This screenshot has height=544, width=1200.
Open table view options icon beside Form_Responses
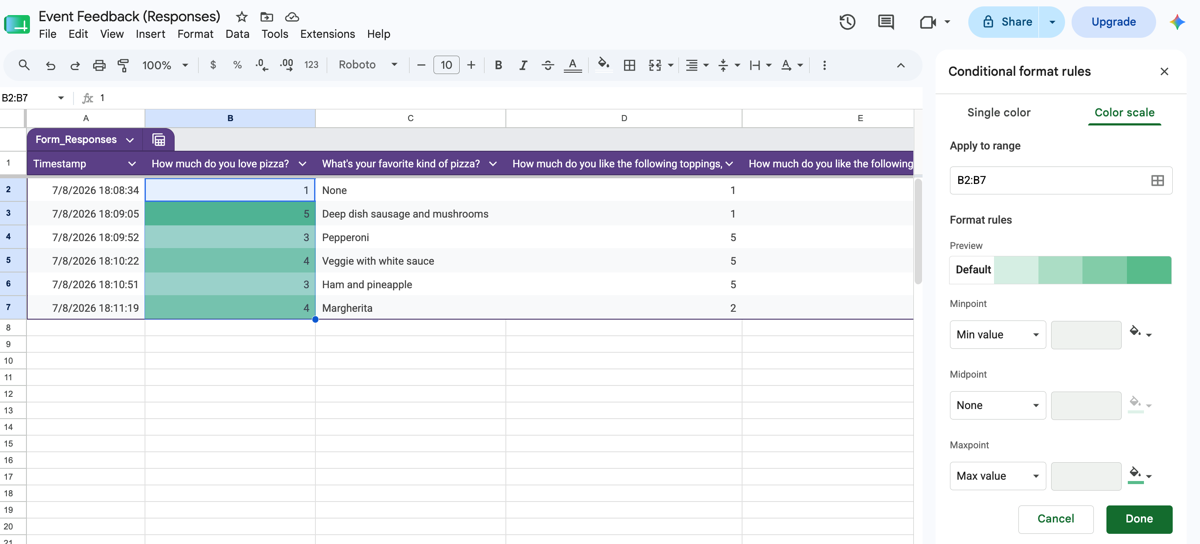158,140
